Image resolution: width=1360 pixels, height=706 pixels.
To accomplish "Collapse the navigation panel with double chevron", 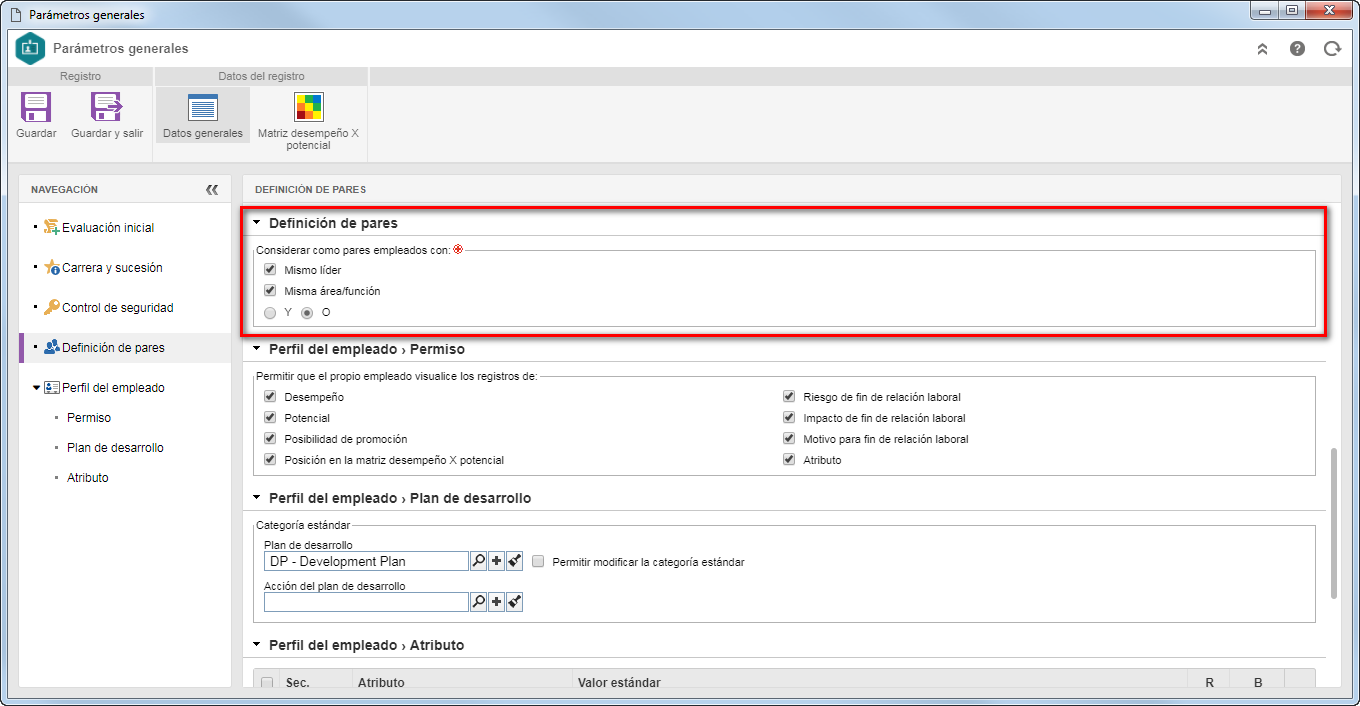I will tap(212, 189).
